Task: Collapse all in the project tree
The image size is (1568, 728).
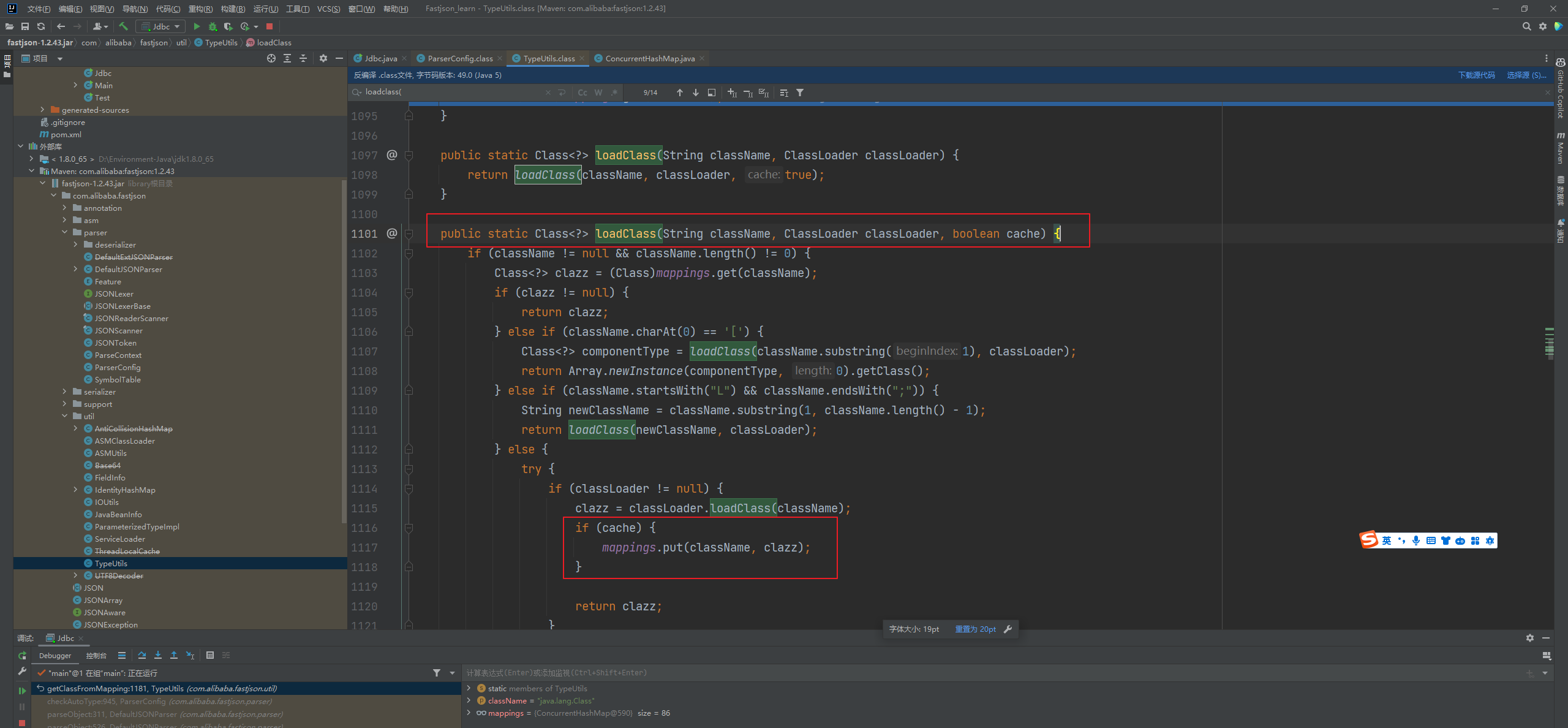Action: click(303, 58)
